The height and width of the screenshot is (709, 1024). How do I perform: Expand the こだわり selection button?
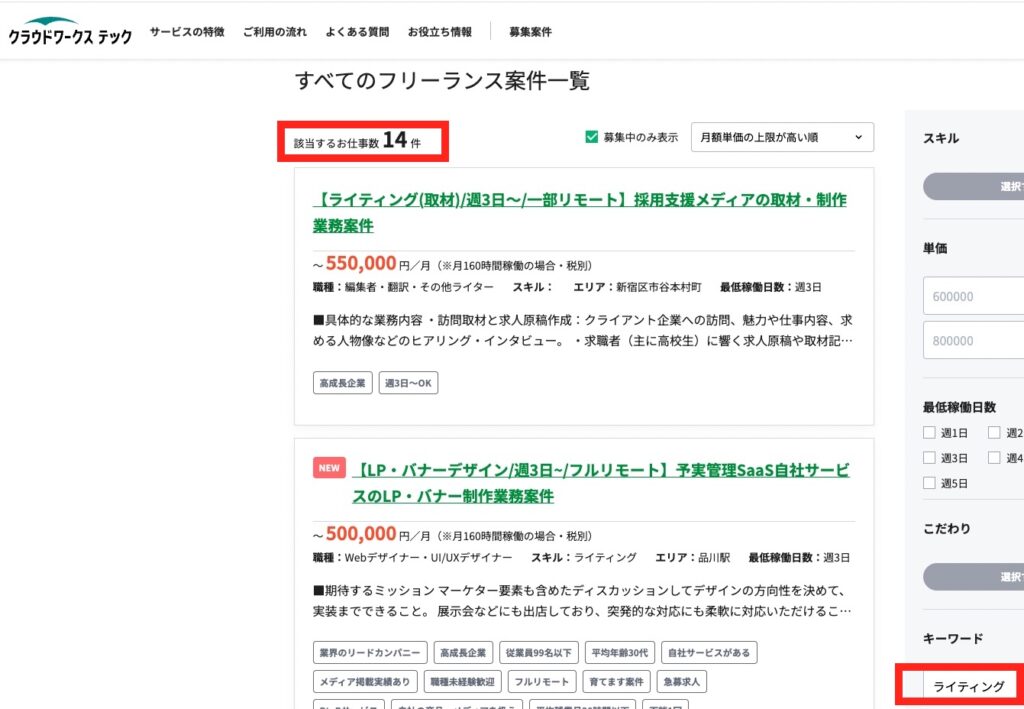(x=975, y=577)
